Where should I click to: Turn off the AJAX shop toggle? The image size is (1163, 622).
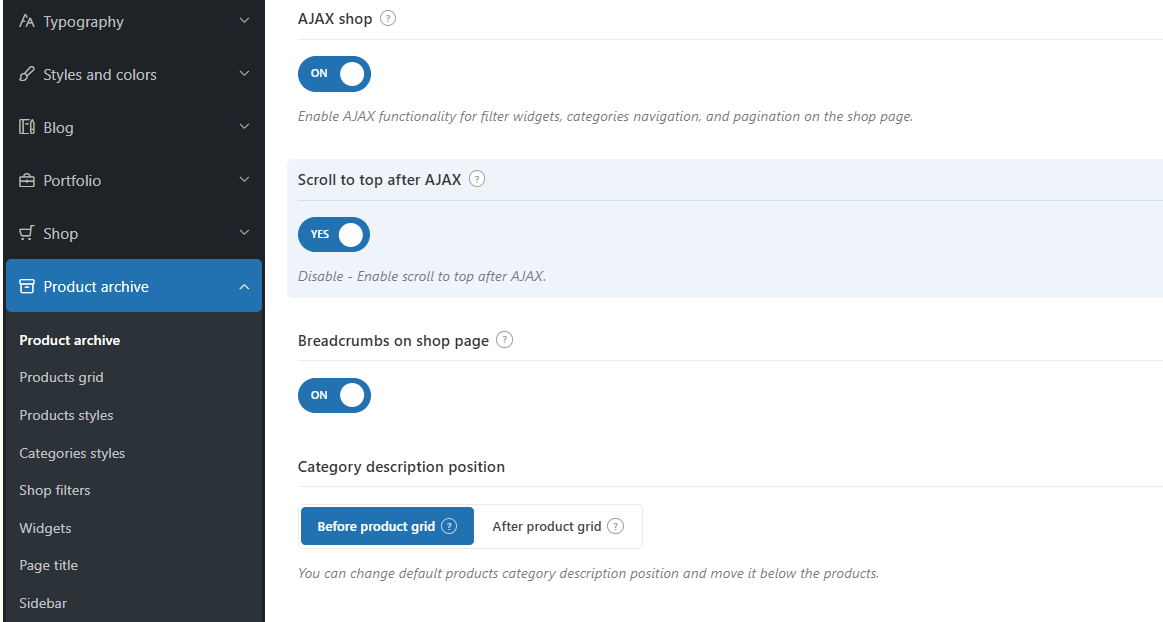334,74
